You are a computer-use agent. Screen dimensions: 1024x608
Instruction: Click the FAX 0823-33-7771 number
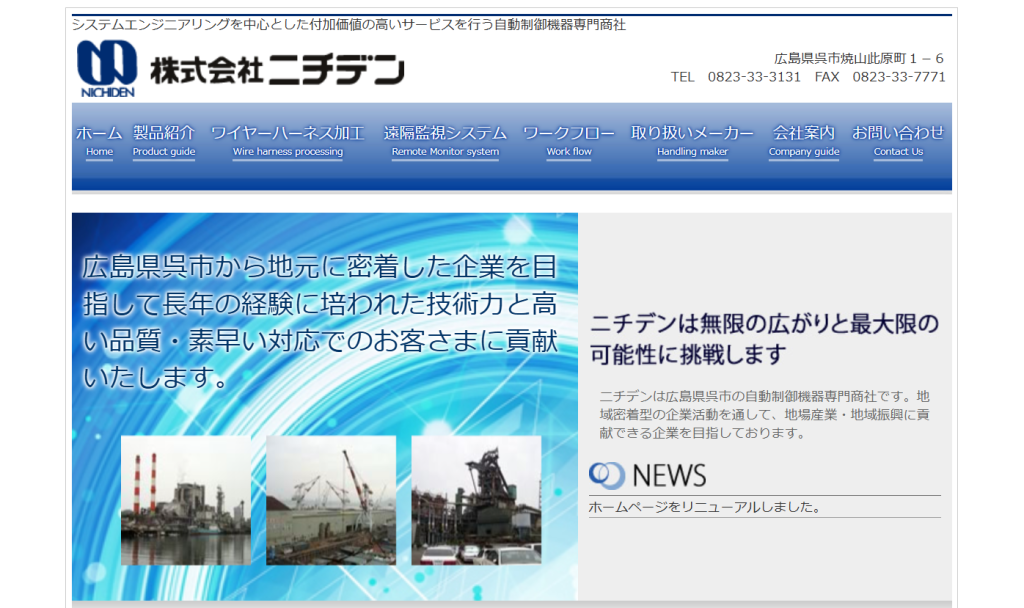coord(880,77)
